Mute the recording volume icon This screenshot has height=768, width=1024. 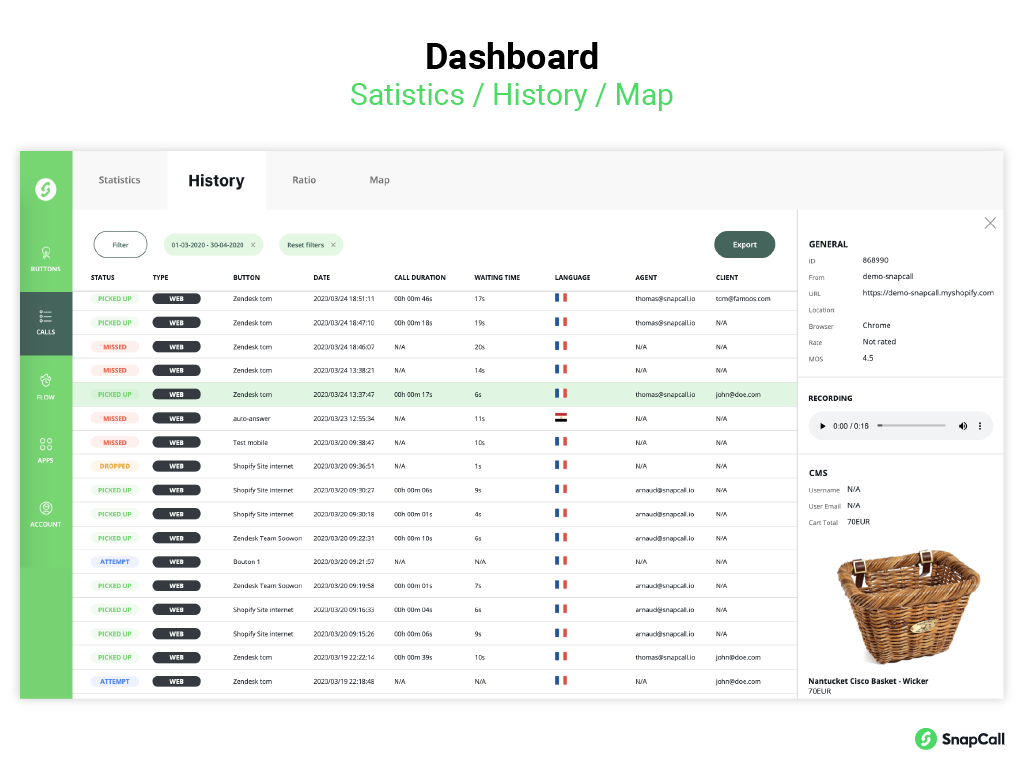point(963,426)
